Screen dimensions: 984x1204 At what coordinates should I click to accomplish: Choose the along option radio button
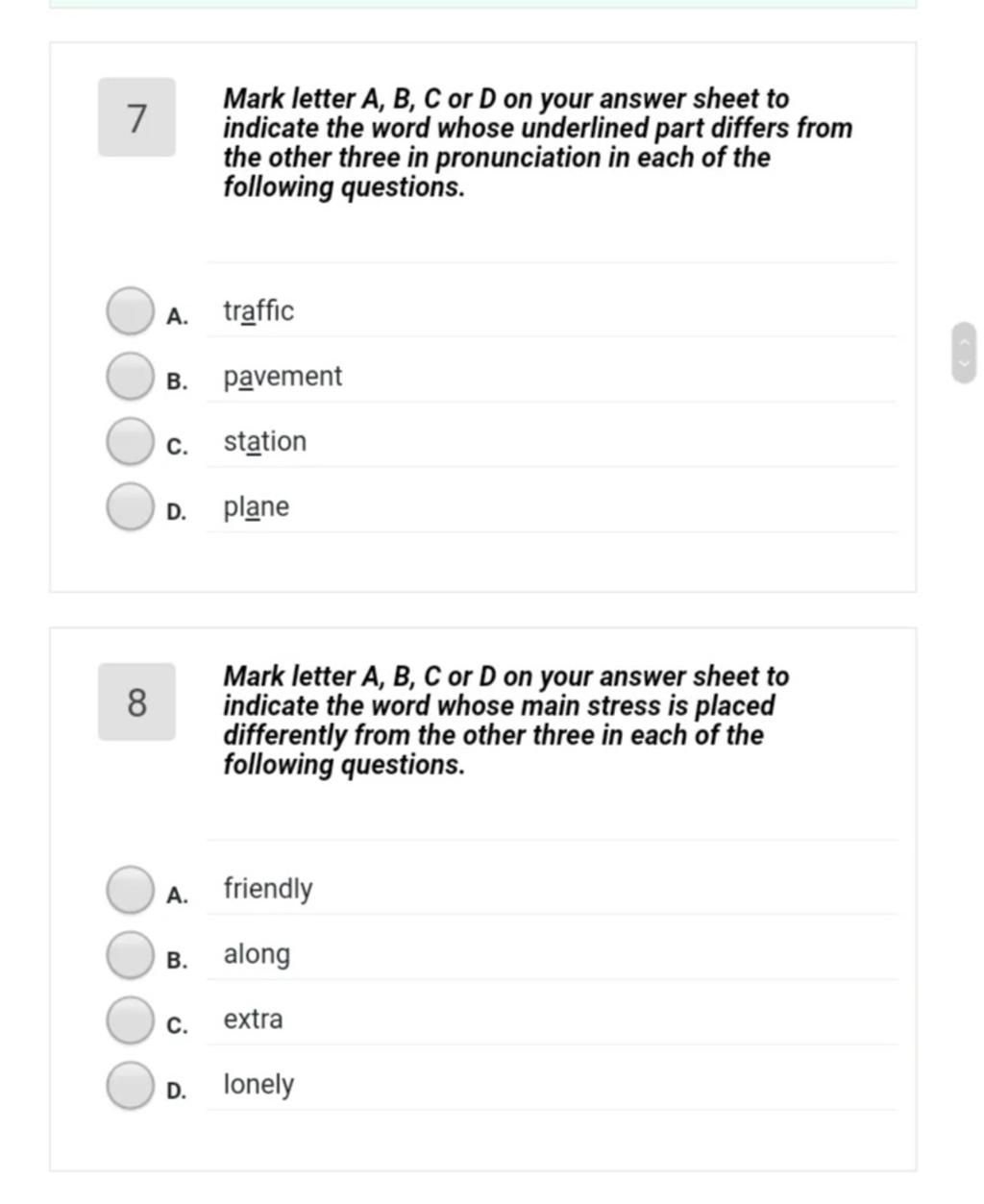[129, 954]
